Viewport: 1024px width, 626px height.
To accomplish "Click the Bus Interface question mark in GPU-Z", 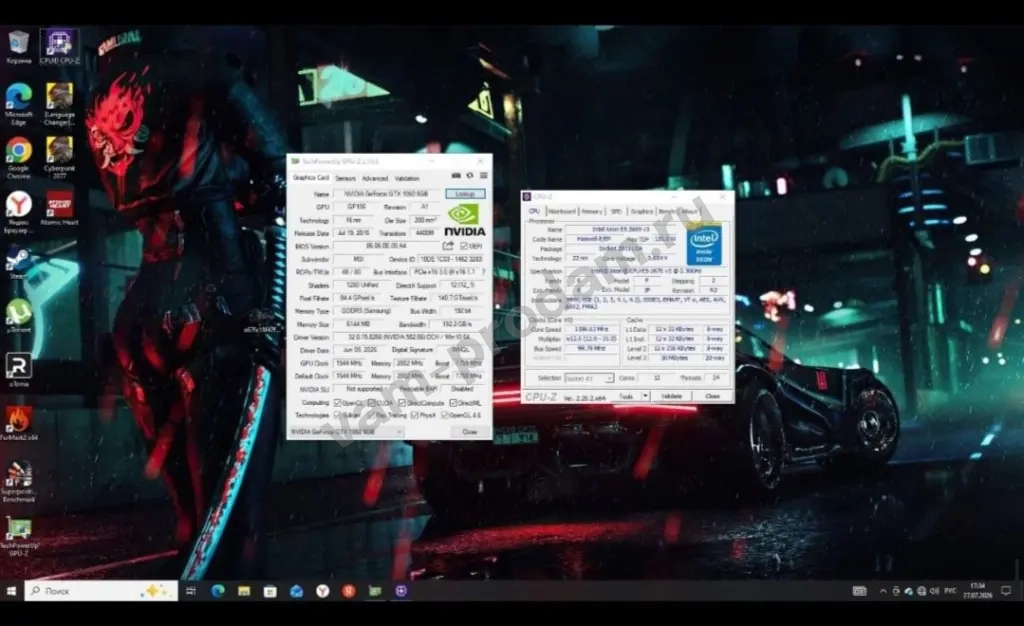I will pyautogui.click(x=483, y=272).
